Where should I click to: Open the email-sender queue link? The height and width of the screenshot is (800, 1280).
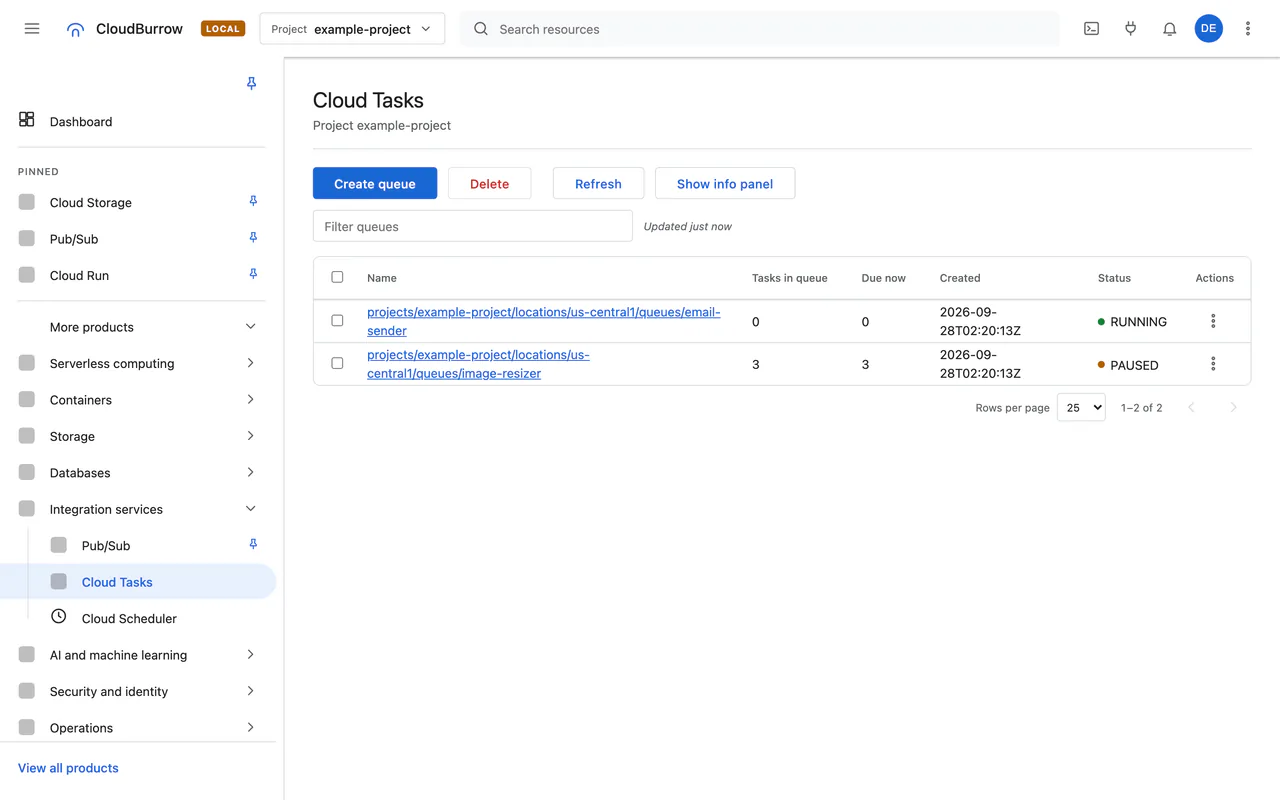544,321
